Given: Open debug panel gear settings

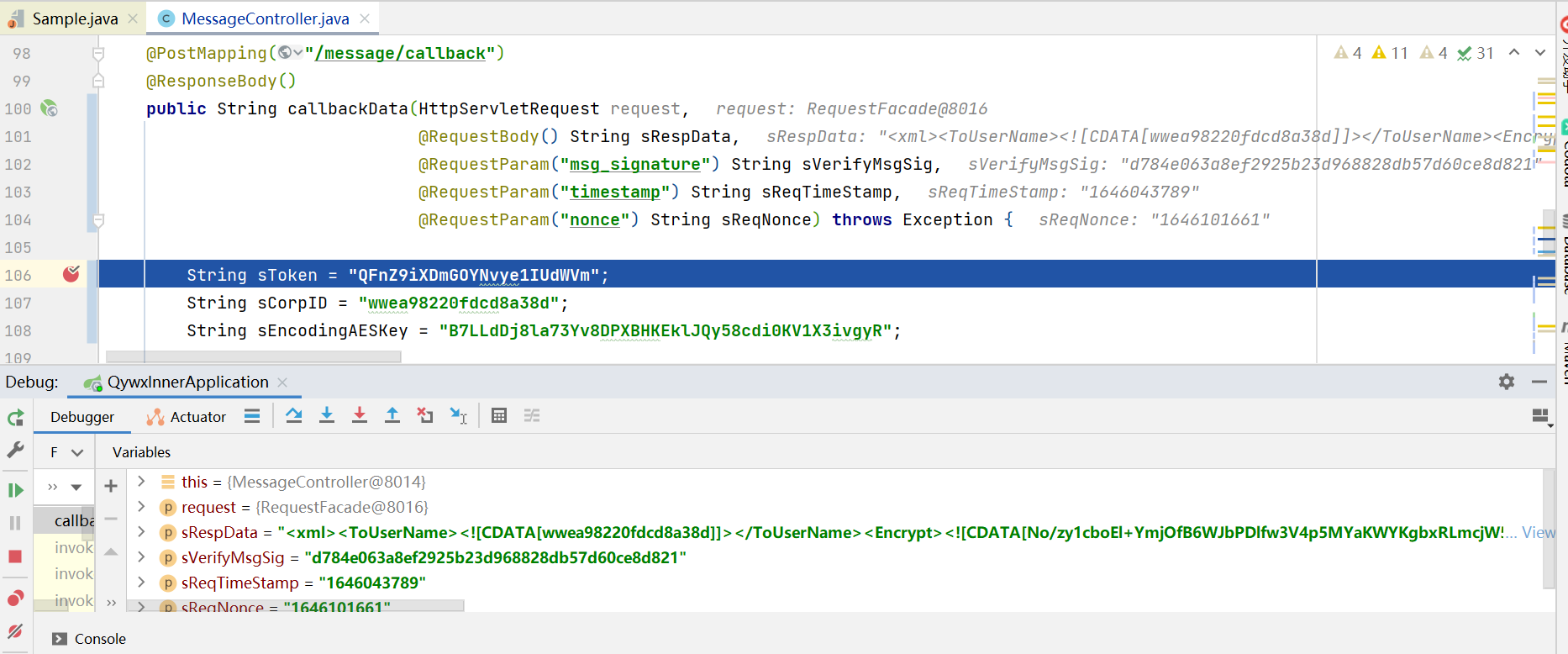Looking at the screenshot, I should [x=1507, y=382].
